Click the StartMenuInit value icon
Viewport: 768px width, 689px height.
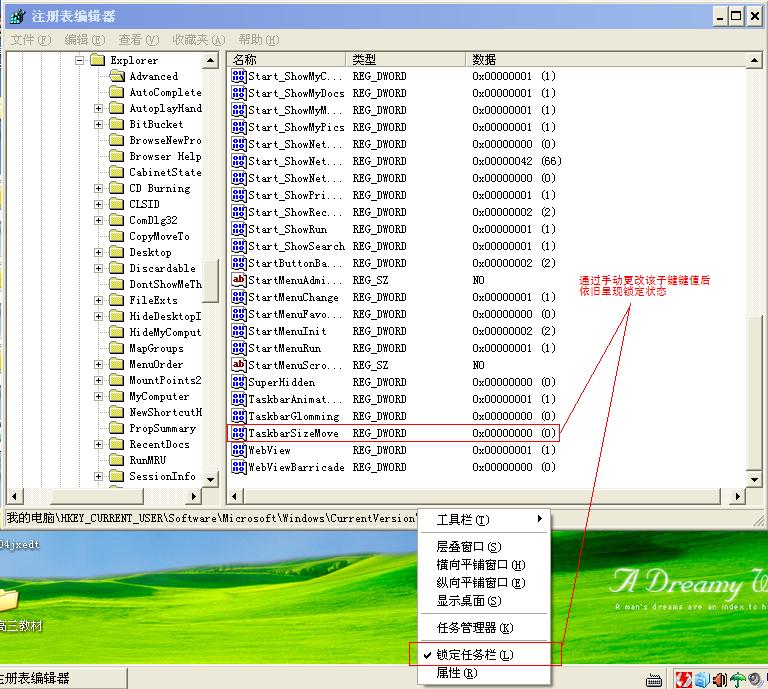coord(239,331)
